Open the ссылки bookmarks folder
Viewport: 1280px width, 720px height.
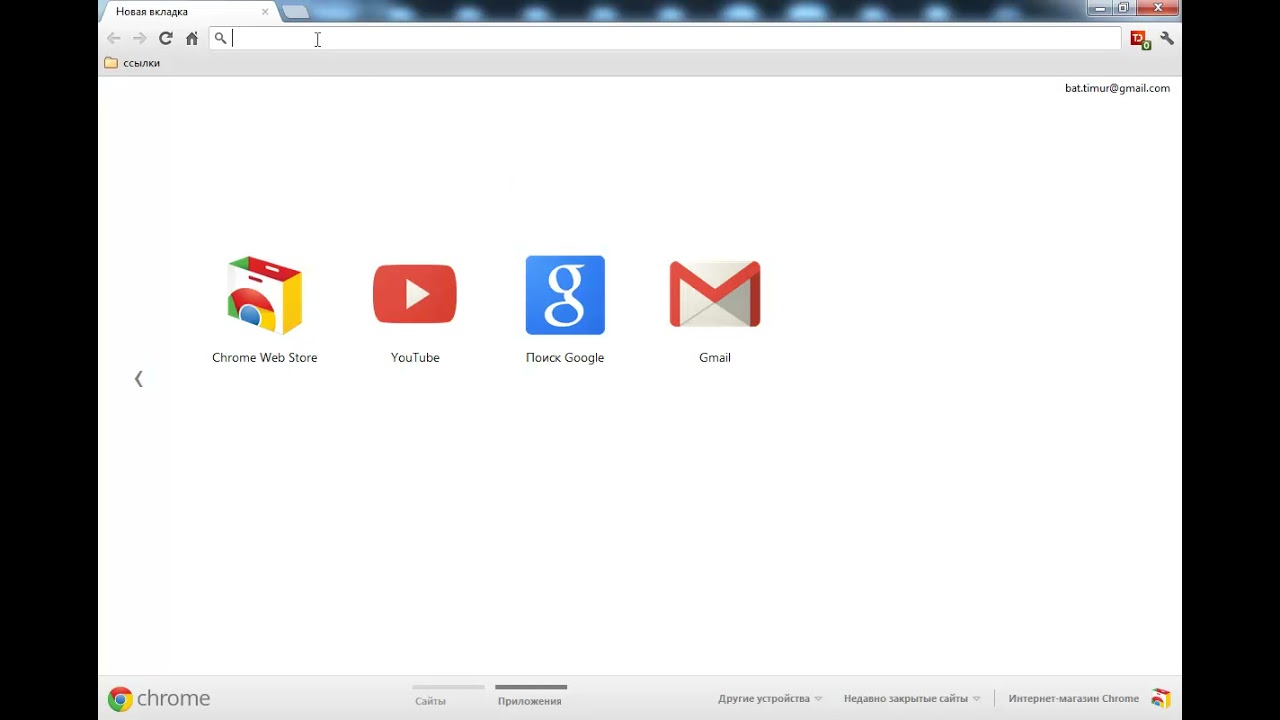tap(132, 63)
